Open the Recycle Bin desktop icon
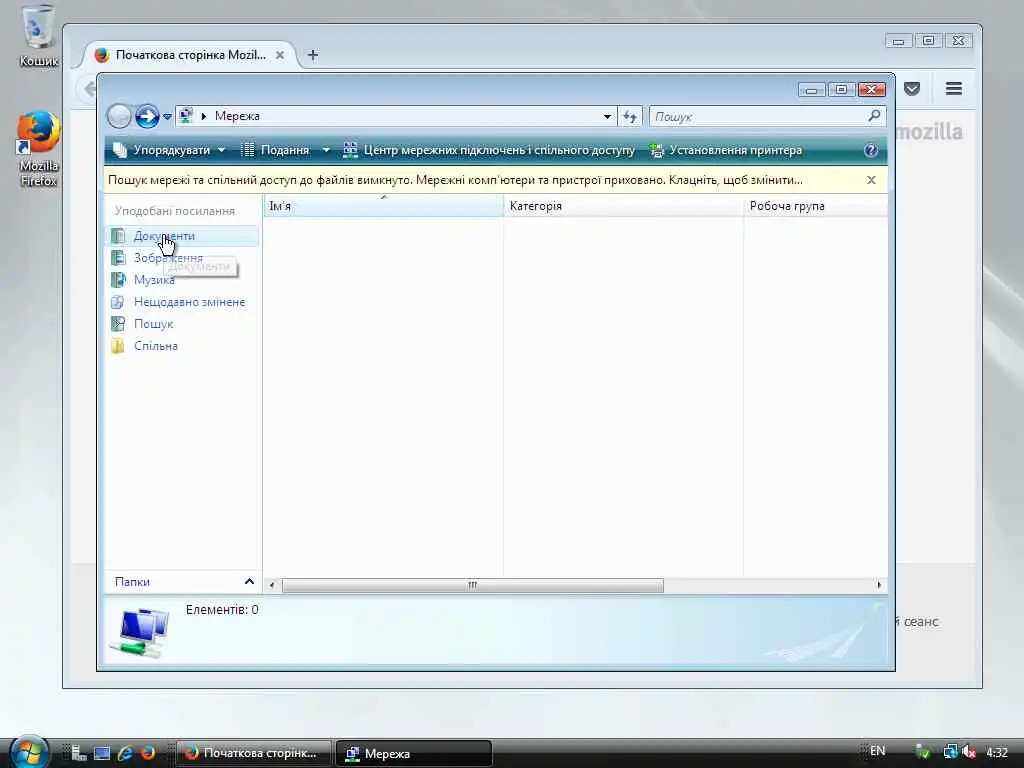 [x=39, y=36]
